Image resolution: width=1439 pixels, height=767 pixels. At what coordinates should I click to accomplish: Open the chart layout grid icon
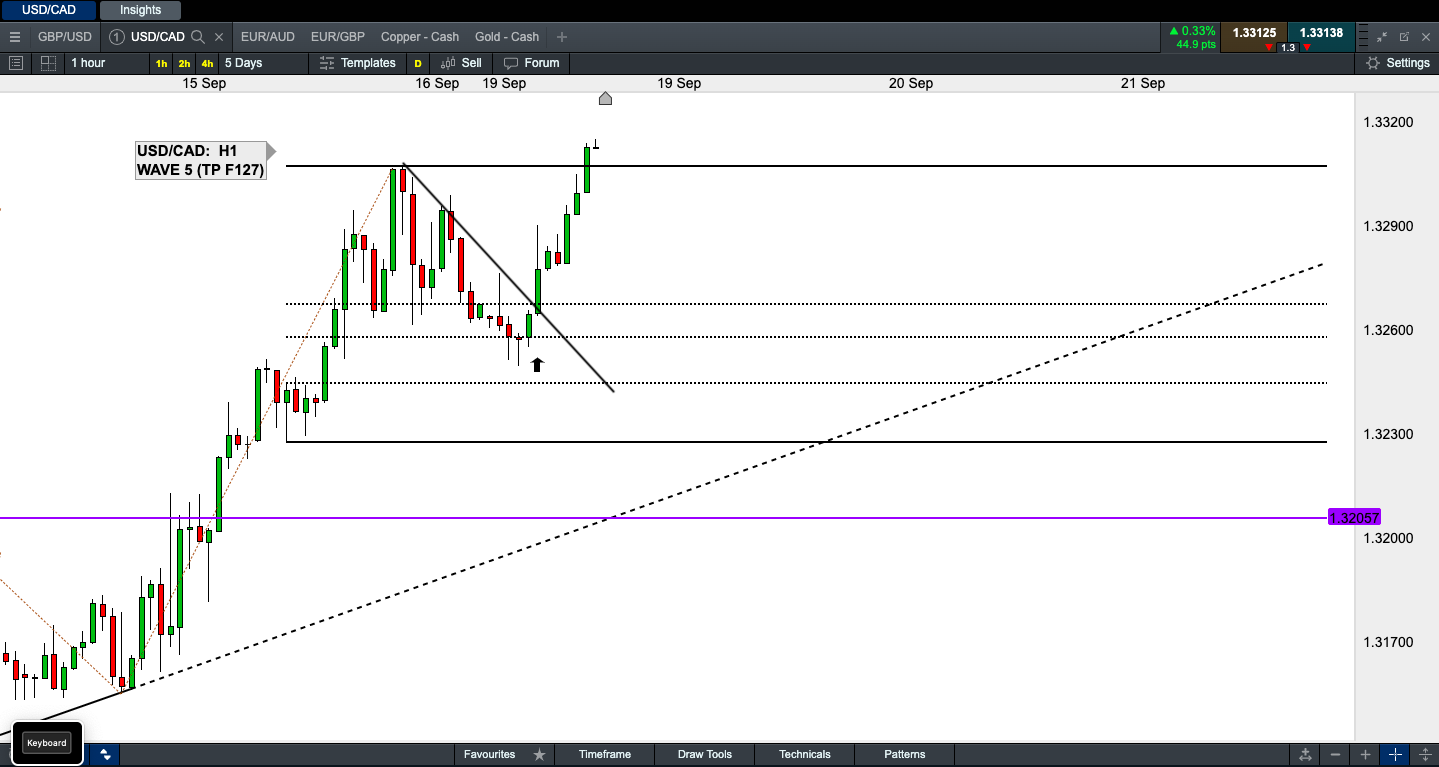coord(47,63)
